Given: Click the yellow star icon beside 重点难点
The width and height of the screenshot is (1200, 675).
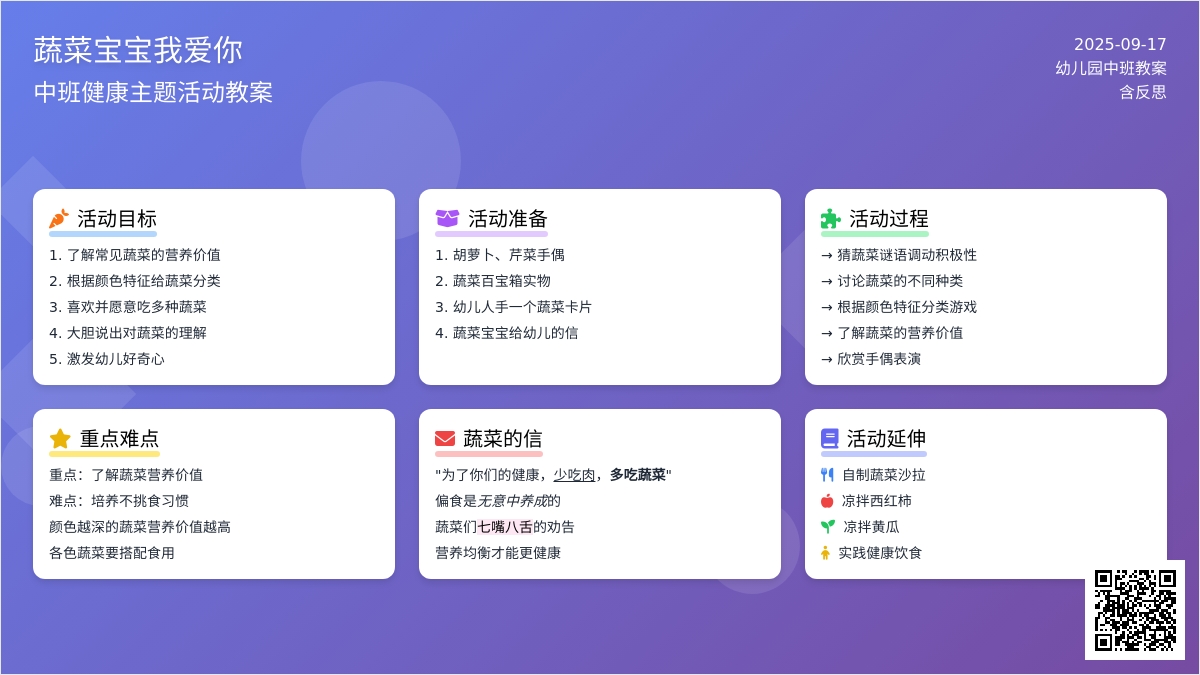Looking at the screenshot, I should pyautogui.click(x=60, y=439).
